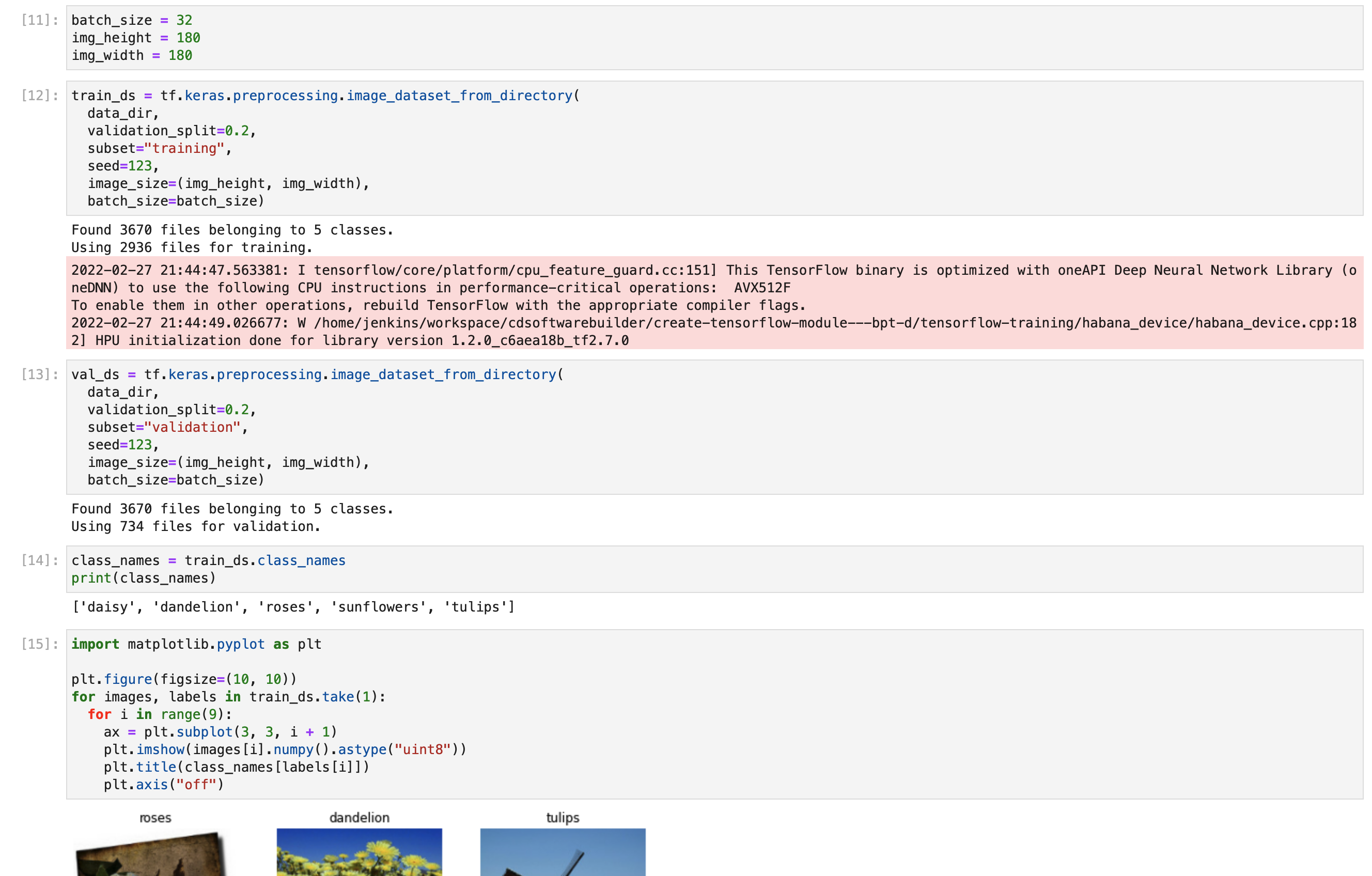Select the cell prompt label [11]:
Screen dimensions: 1372x876
pos(39,21)
